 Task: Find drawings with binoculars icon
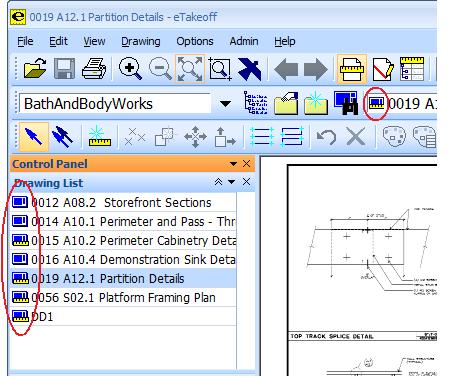point(346,103)
